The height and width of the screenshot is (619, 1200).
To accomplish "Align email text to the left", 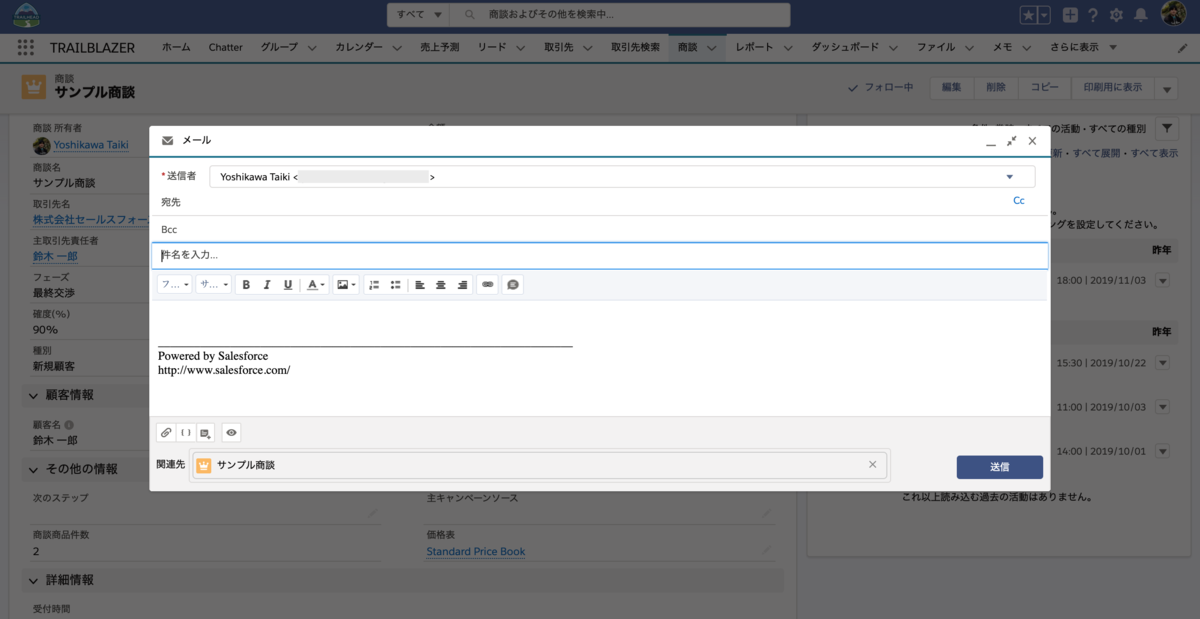I will (x=420, y=285).
